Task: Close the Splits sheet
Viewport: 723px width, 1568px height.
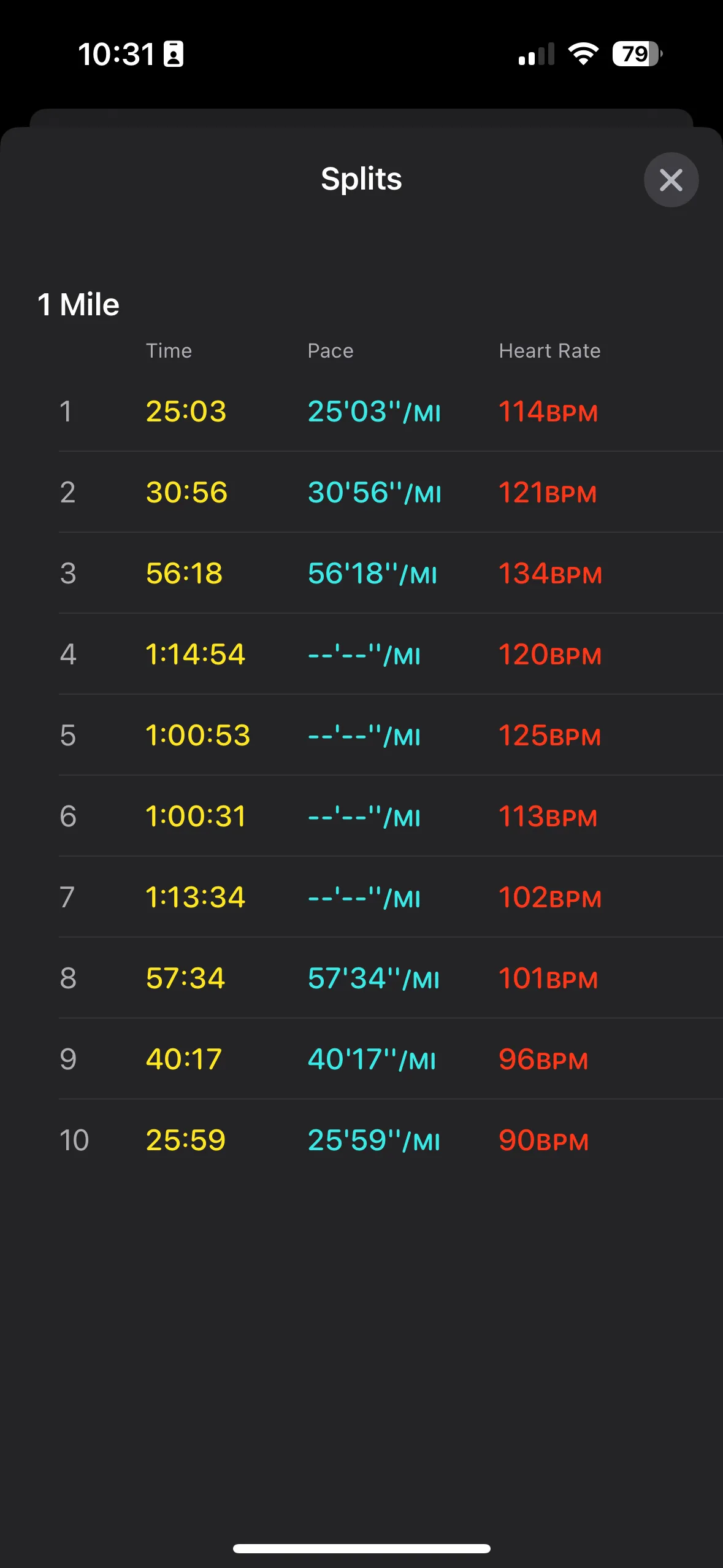Action: (671, 180)
